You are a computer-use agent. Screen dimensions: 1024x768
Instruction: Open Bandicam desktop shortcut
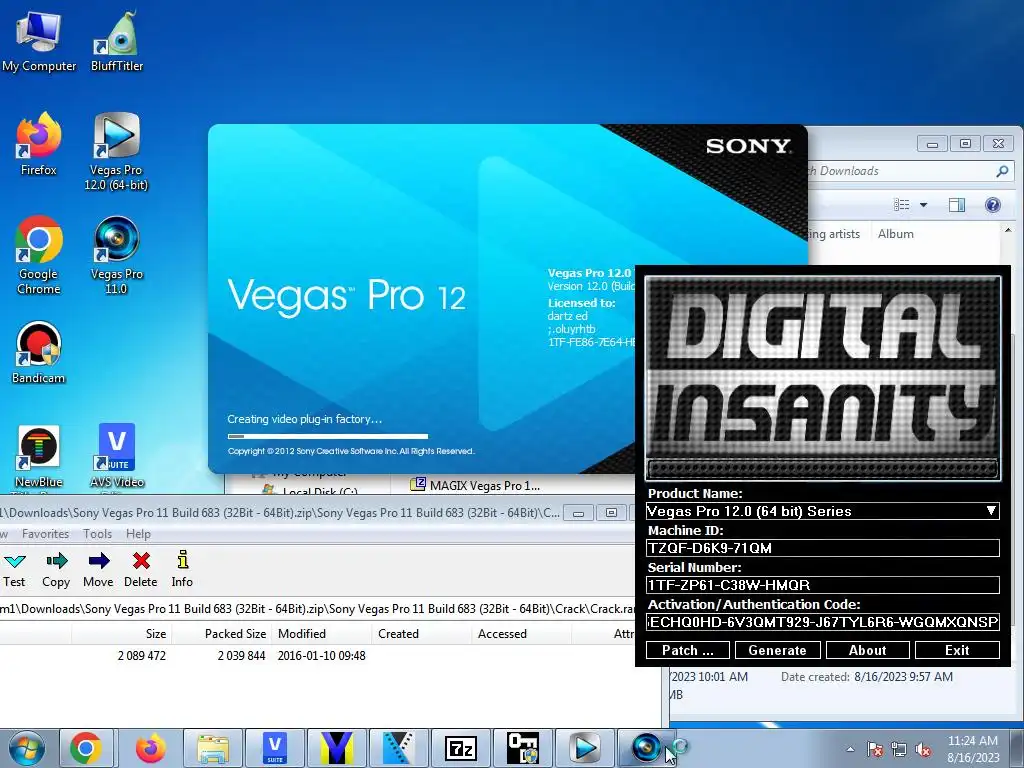click(39, 353)
